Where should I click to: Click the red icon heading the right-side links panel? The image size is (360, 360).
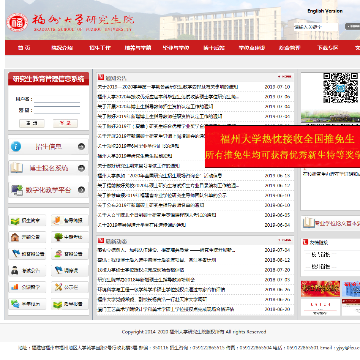(305, 242)
